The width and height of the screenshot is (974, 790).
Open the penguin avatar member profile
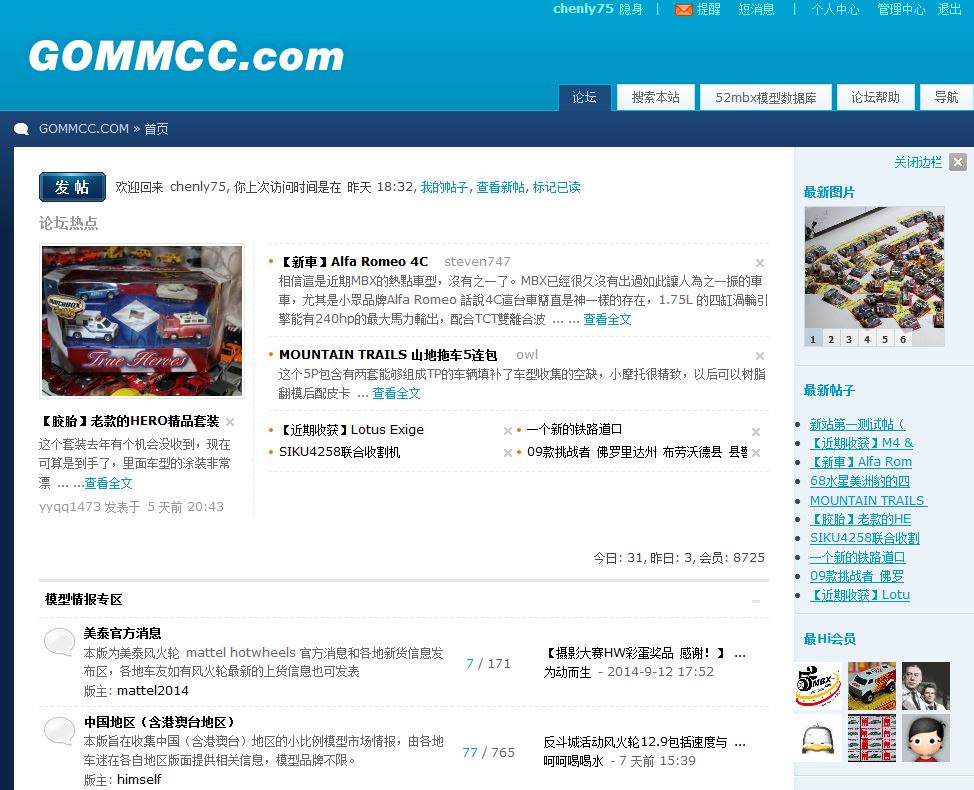(818, 739)
